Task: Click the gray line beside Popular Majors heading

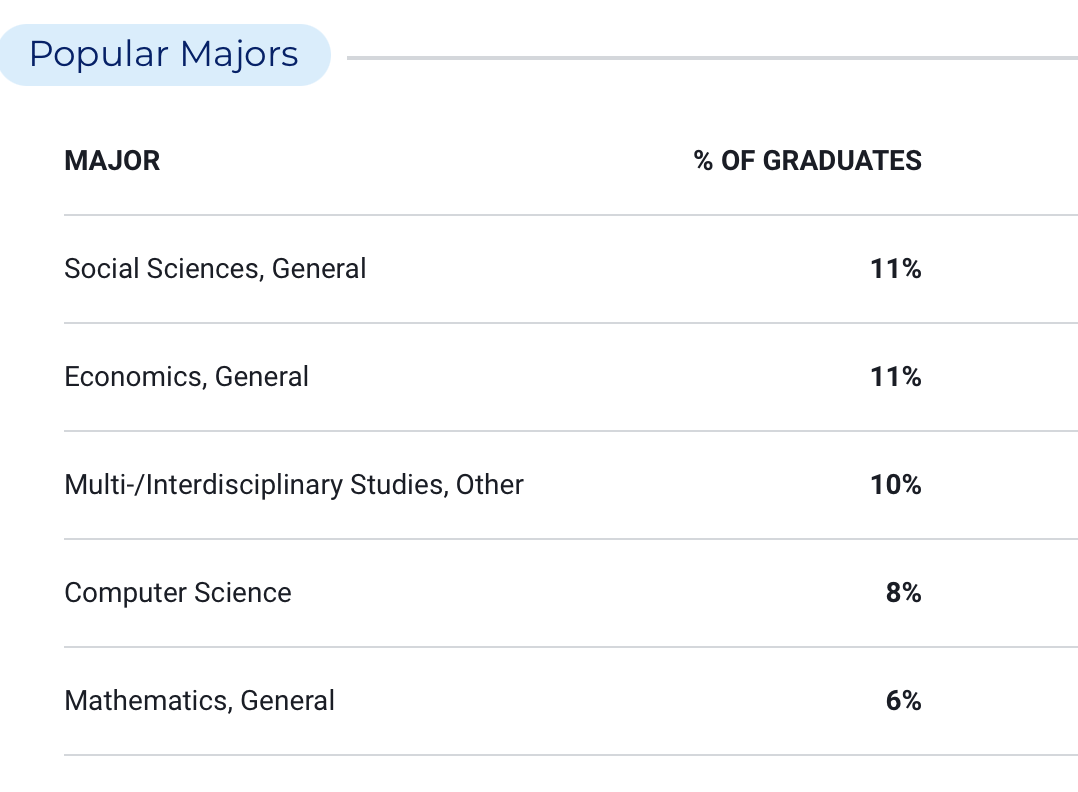Action: click(x=712, y=58)
